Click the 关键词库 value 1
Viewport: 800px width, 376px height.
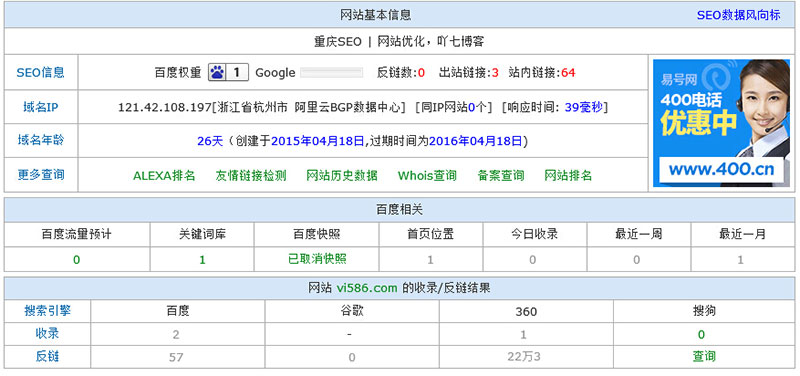point(202,260)
